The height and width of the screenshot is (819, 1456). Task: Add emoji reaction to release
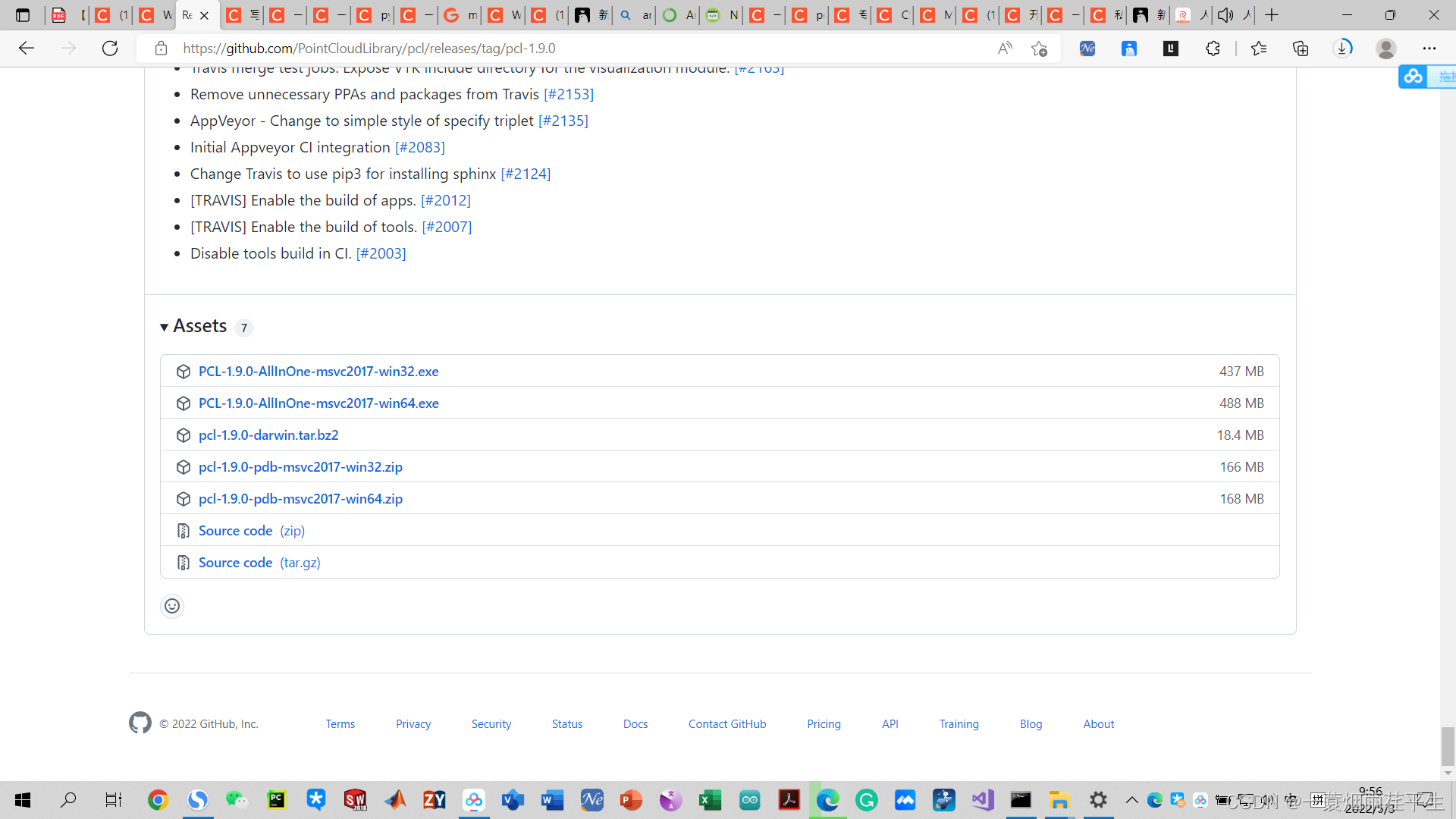(172, 606)
